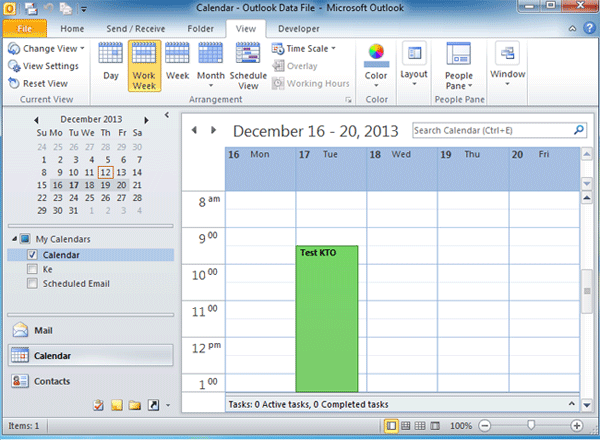This screenshot has height=440, width=600.
Task: Check the Scheduled Email calendar
Action: (30, 283)
